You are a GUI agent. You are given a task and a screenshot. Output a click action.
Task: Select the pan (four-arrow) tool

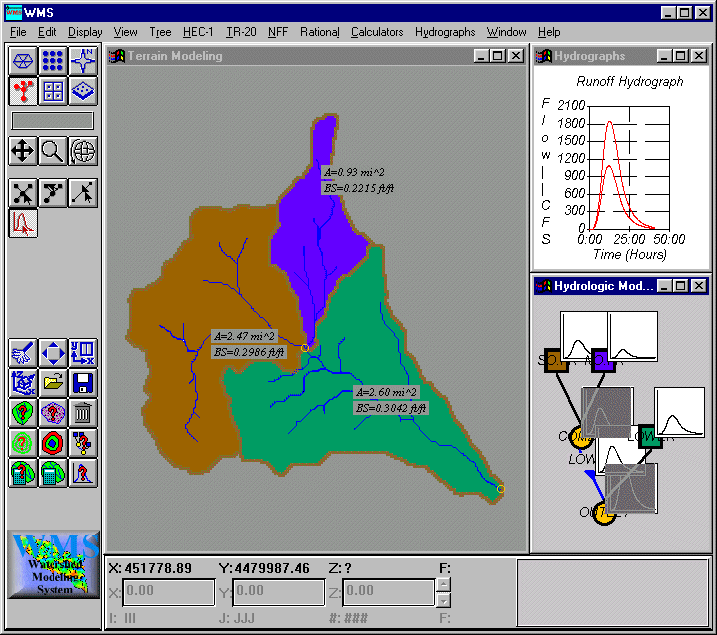pyautogui.click(x=23, y=152)
